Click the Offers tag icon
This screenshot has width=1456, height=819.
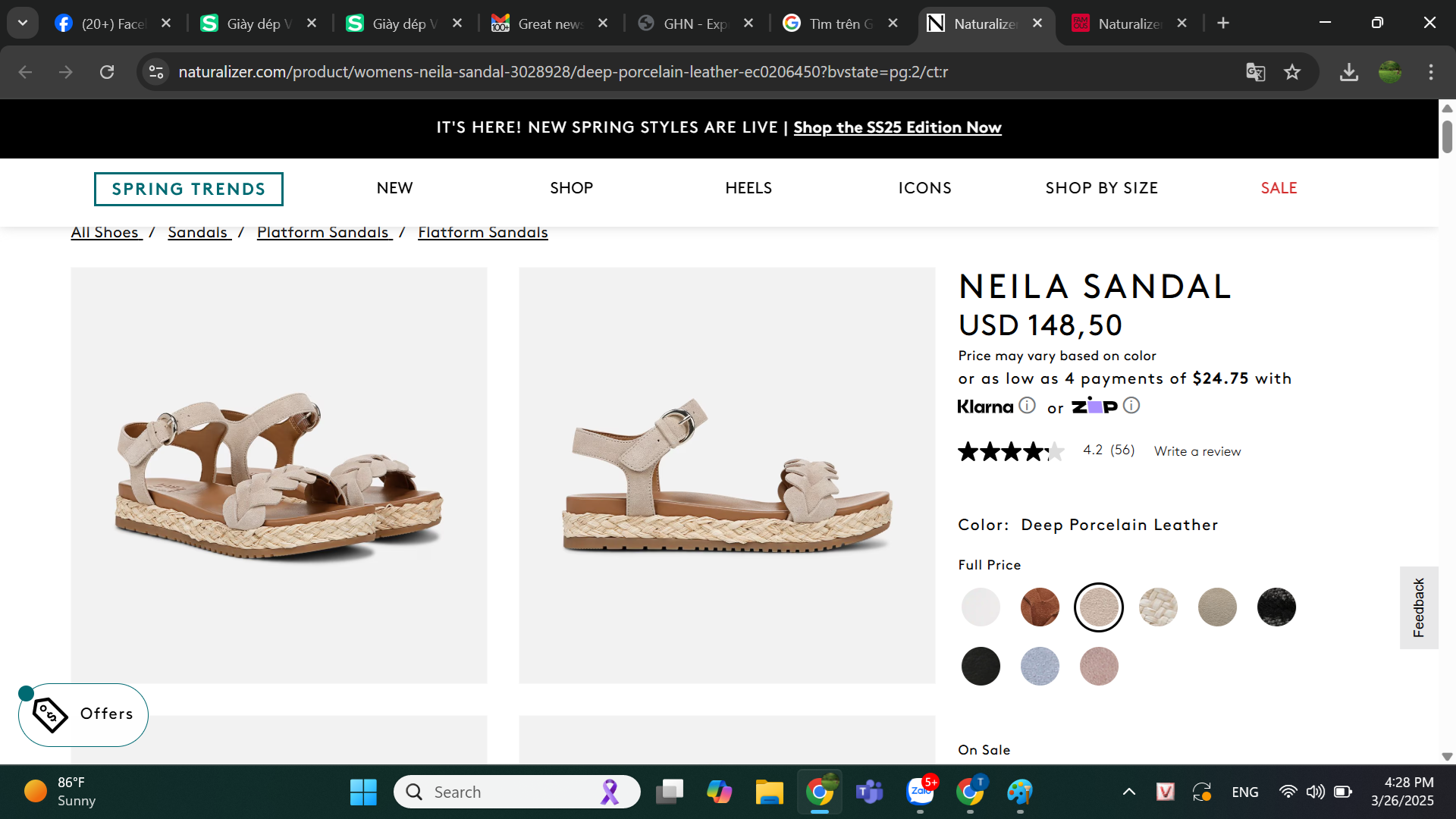point(50,714)
